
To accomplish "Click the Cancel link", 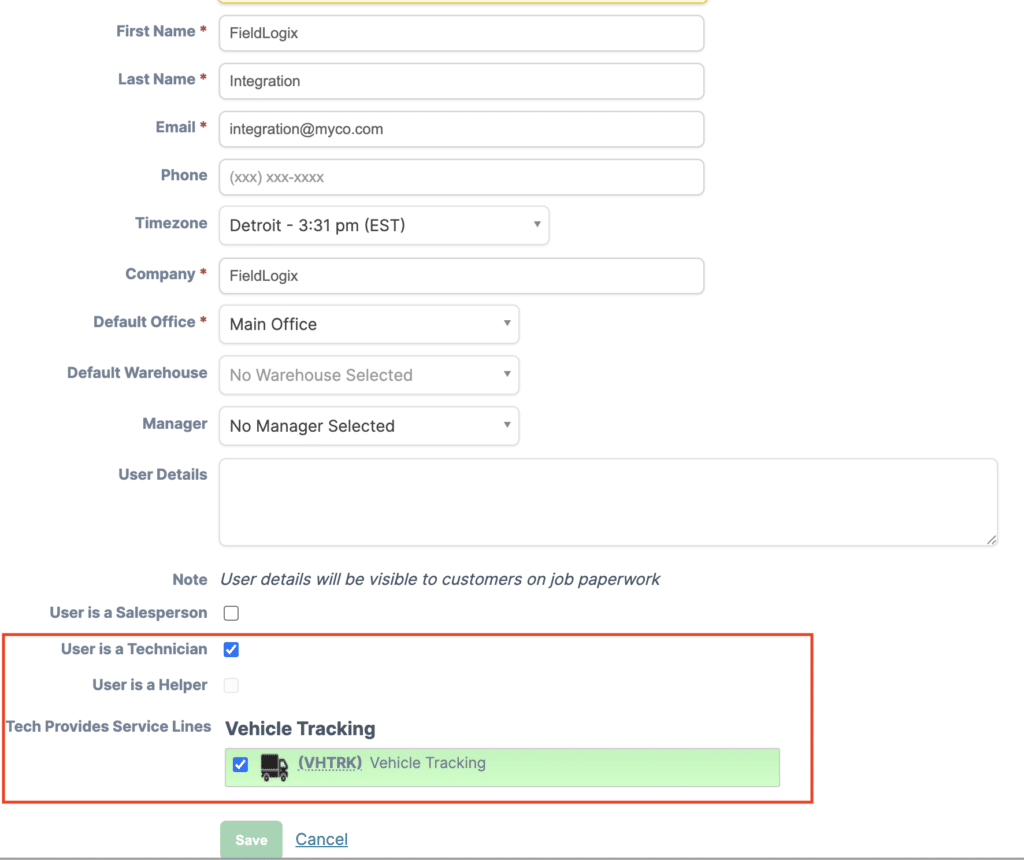I will (321, 839).
